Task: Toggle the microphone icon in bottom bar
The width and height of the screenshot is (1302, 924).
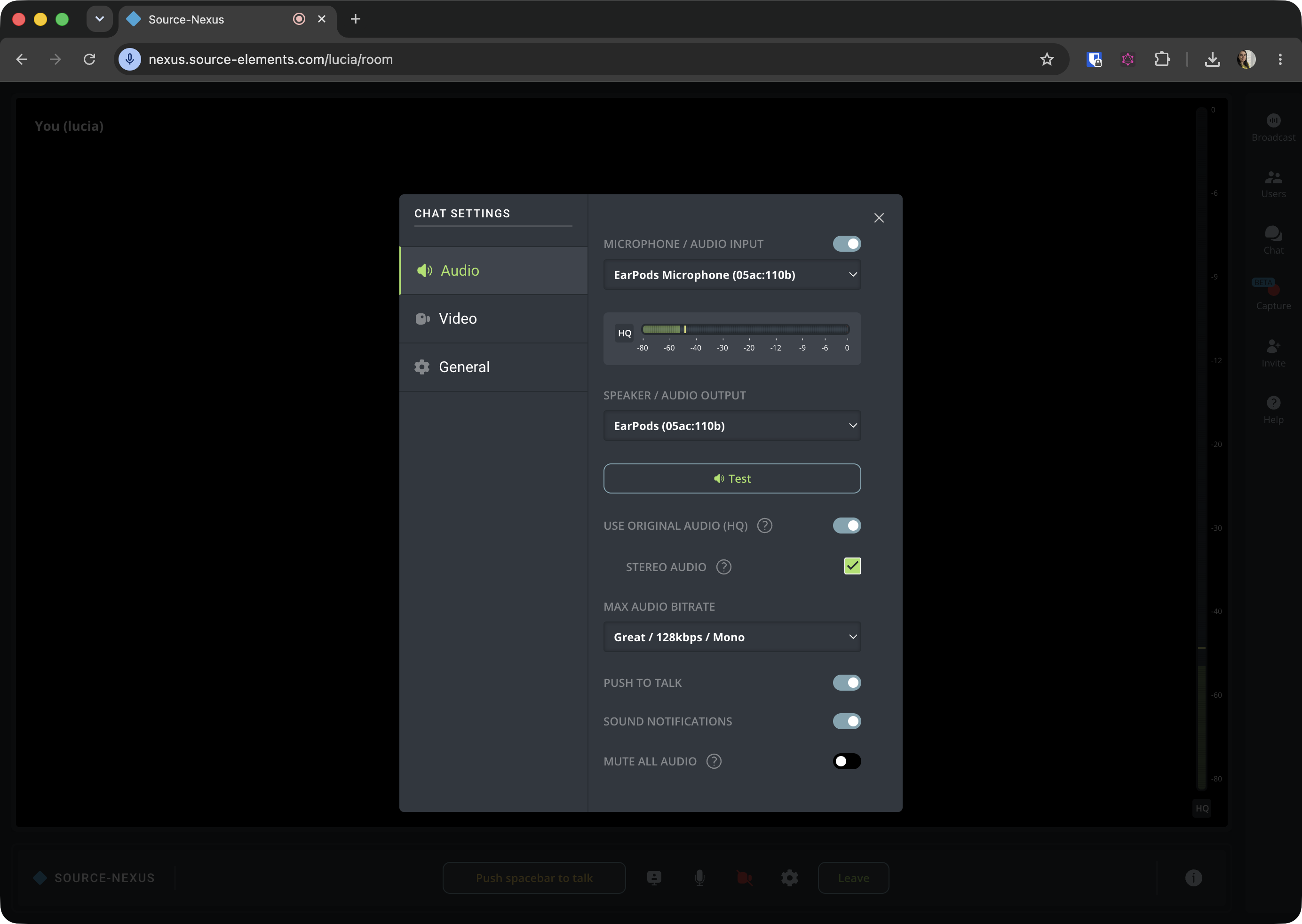Action: click(x=699, y=877)
